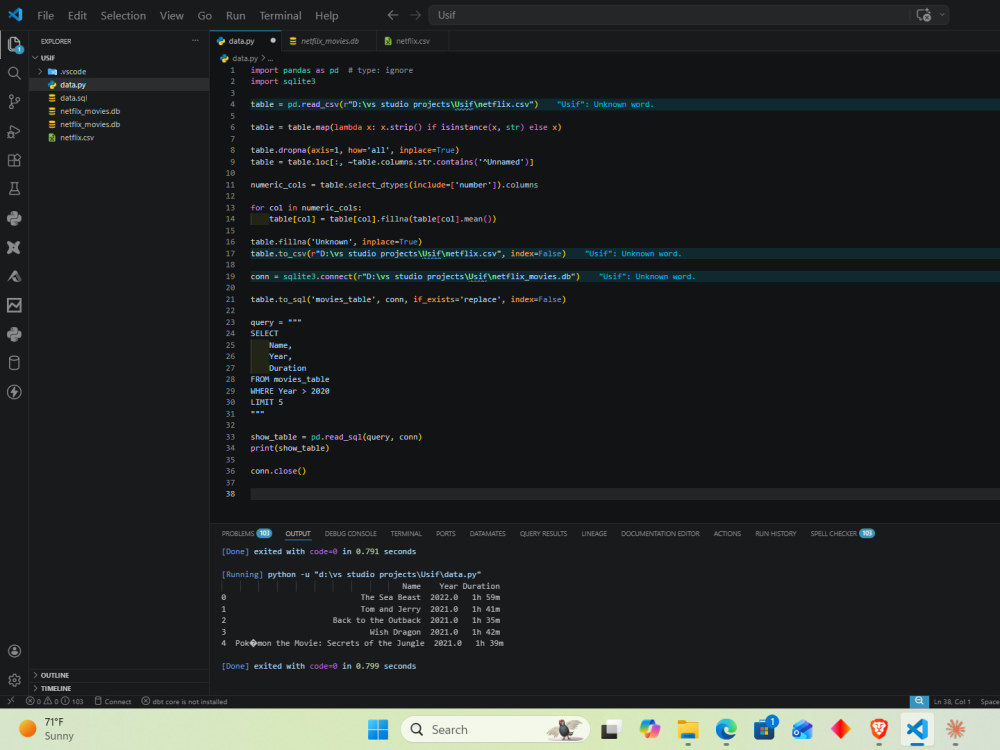
Task: Open Task View from taskbar
Action: point(611,729)
